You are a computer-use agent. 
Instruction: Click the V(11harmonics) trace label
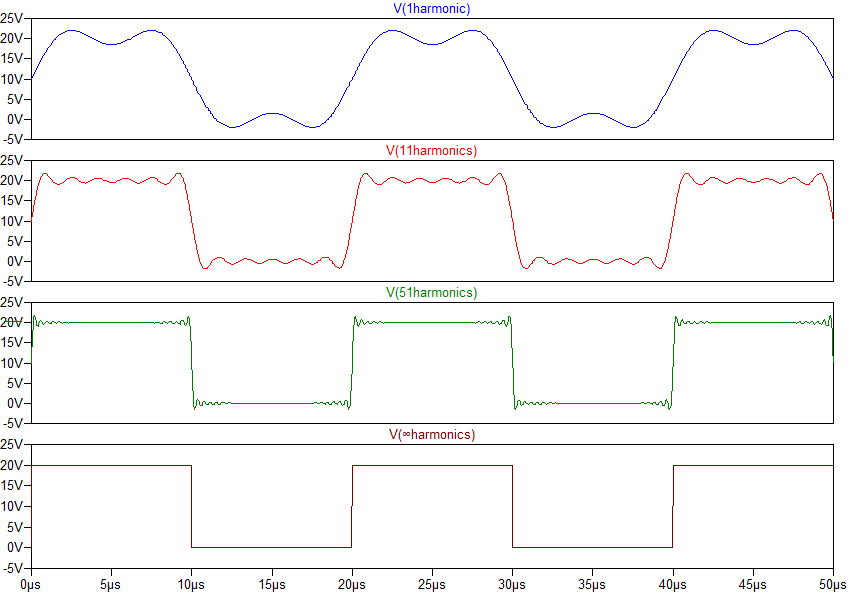[x=431, y=151]
